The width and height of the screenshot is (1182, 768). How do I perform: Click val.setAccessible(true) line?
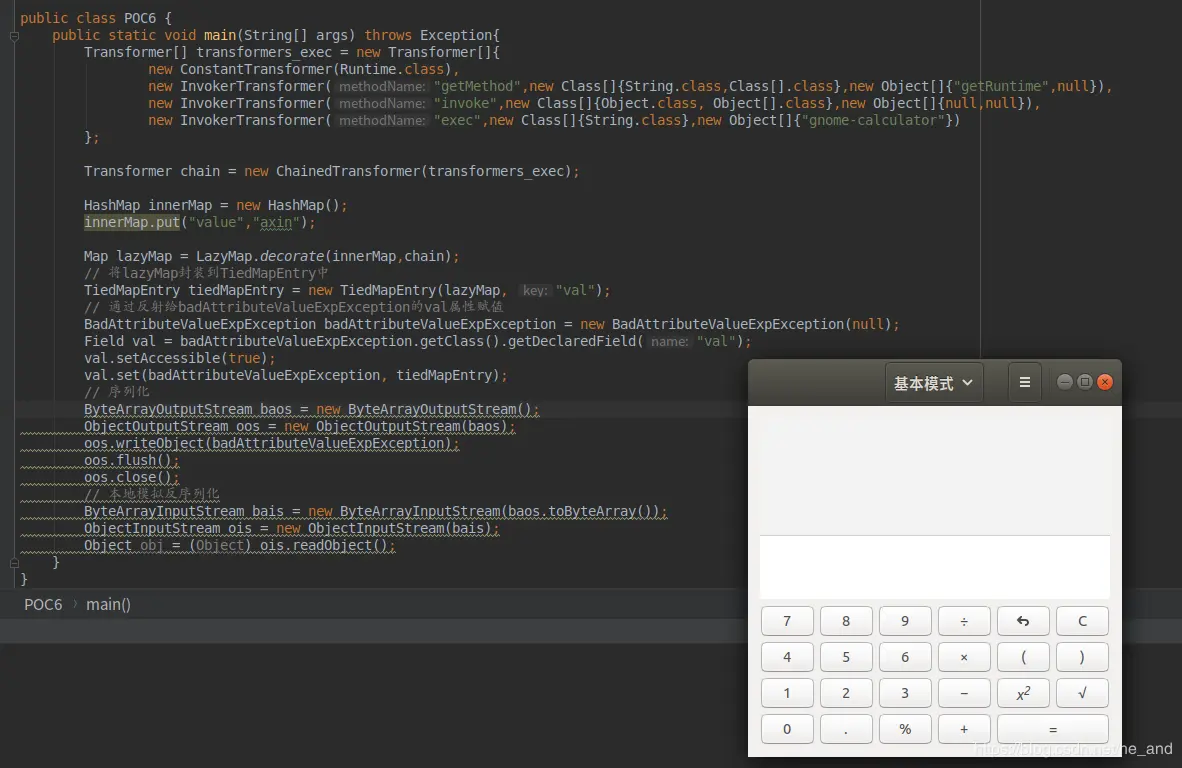pos(179,358)
